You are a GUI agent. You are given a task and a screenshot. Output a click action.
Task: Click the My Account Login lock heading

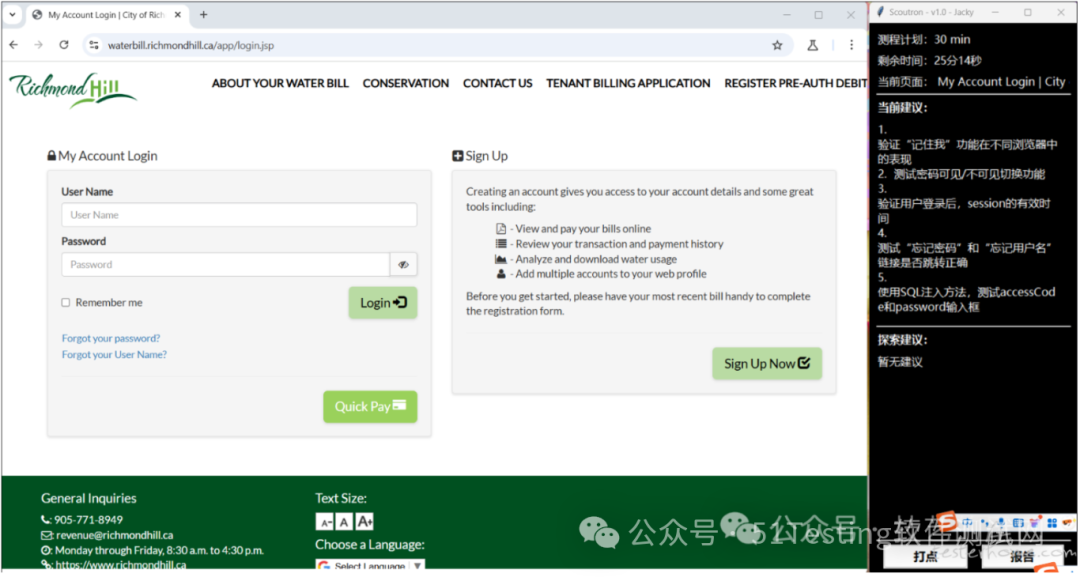pos(102,156)
